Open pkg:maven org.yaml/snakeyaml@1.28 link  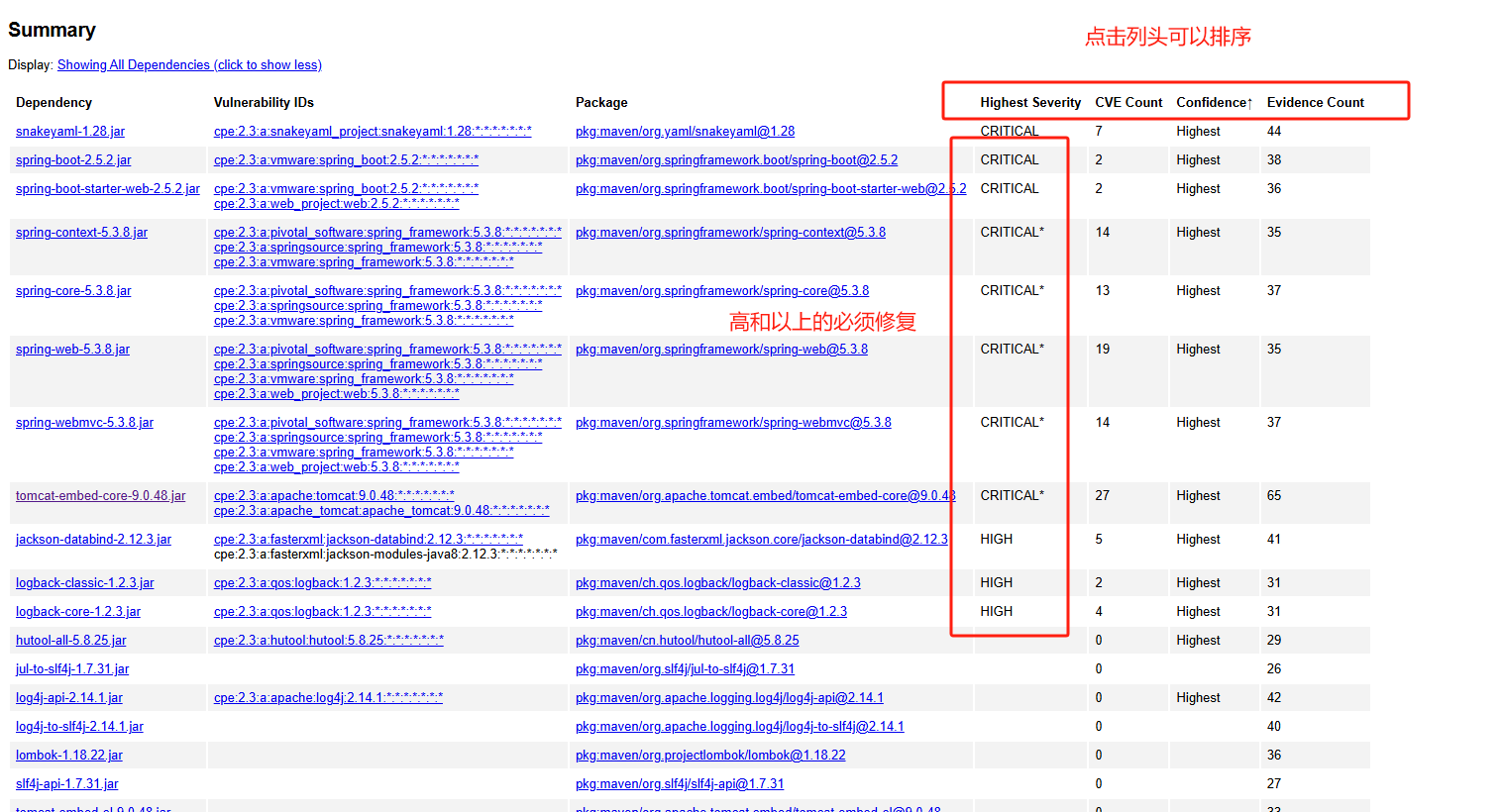(x=685, y=132)
